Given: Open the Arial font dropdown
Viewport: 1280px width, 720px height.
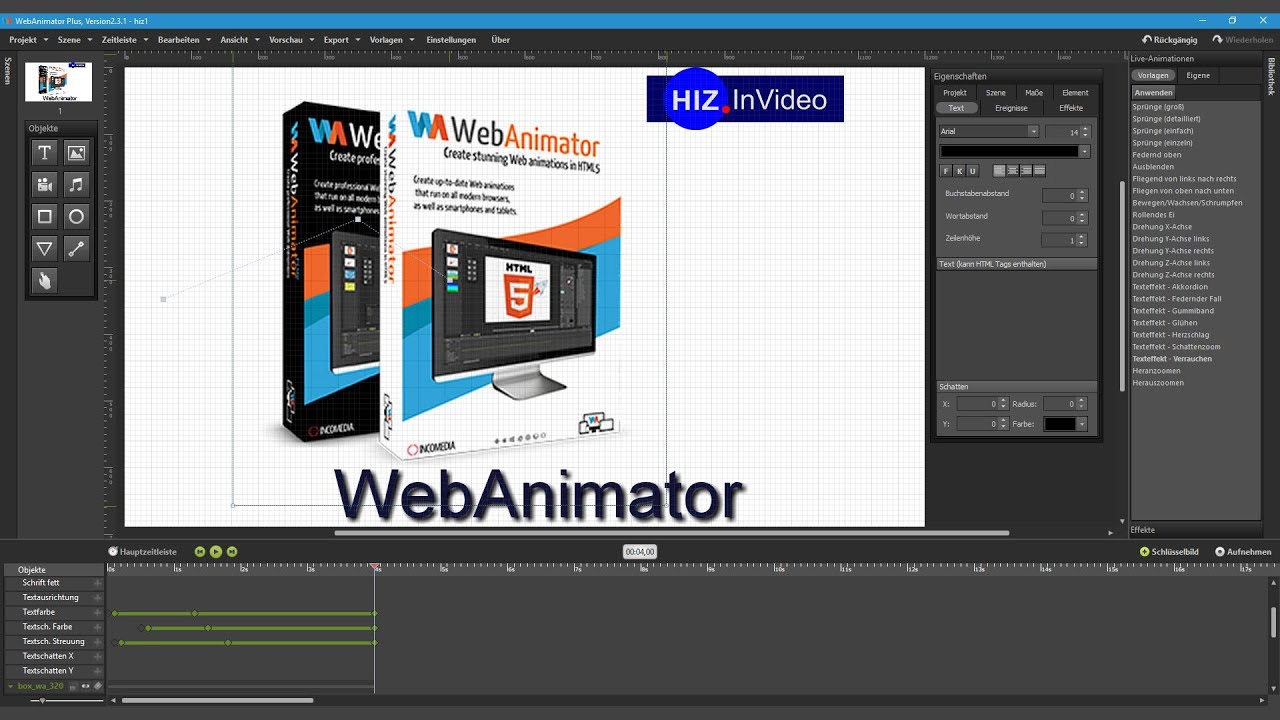Looking at the screenshot, I should [x=1033, y=131].
